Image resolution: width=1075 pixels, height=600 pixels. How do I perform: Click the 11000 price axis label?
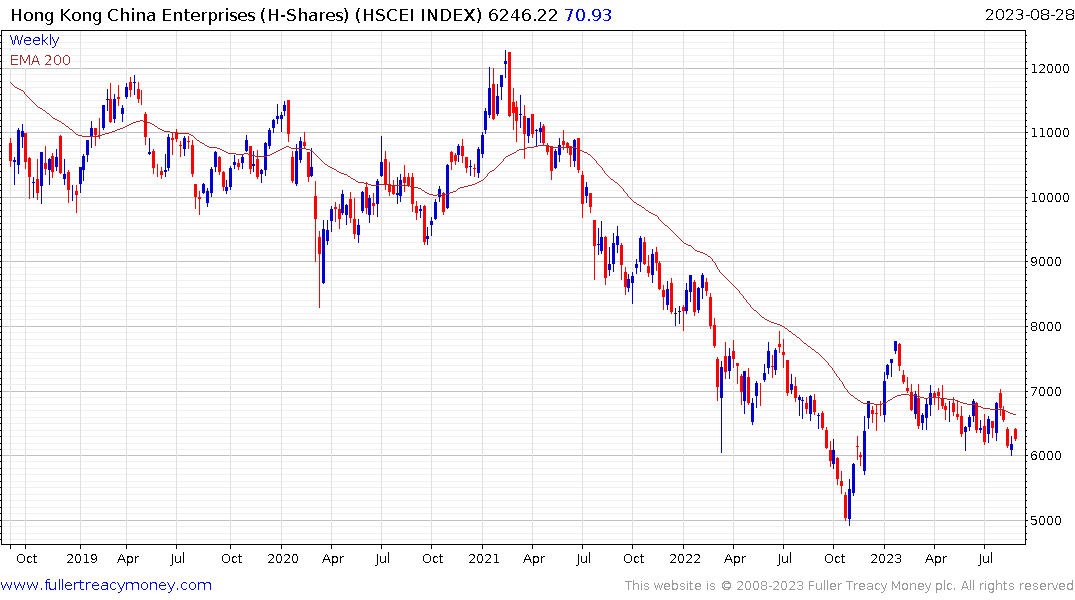click(1050, 133)
